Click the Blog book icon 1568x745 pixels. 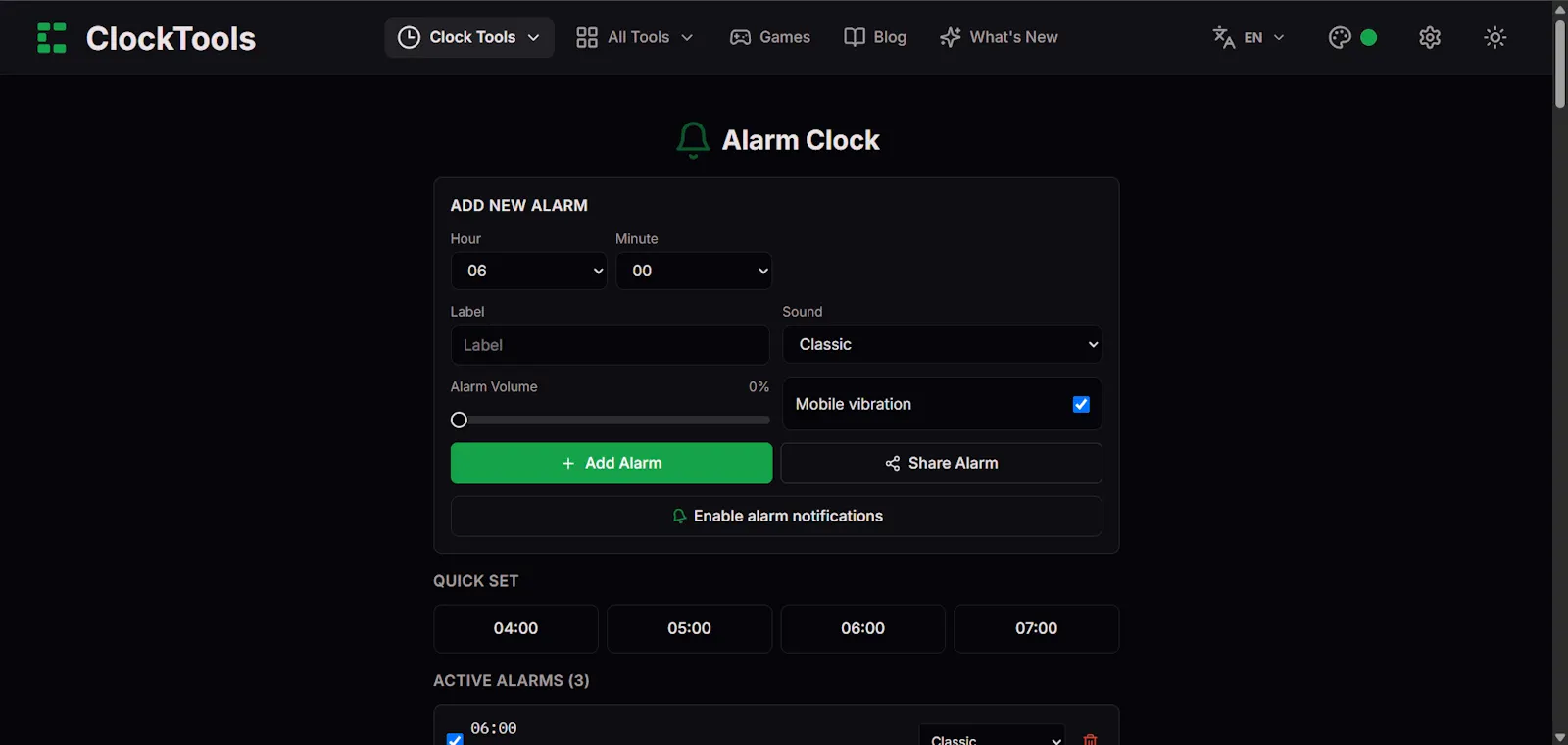(x=855, y=37)
